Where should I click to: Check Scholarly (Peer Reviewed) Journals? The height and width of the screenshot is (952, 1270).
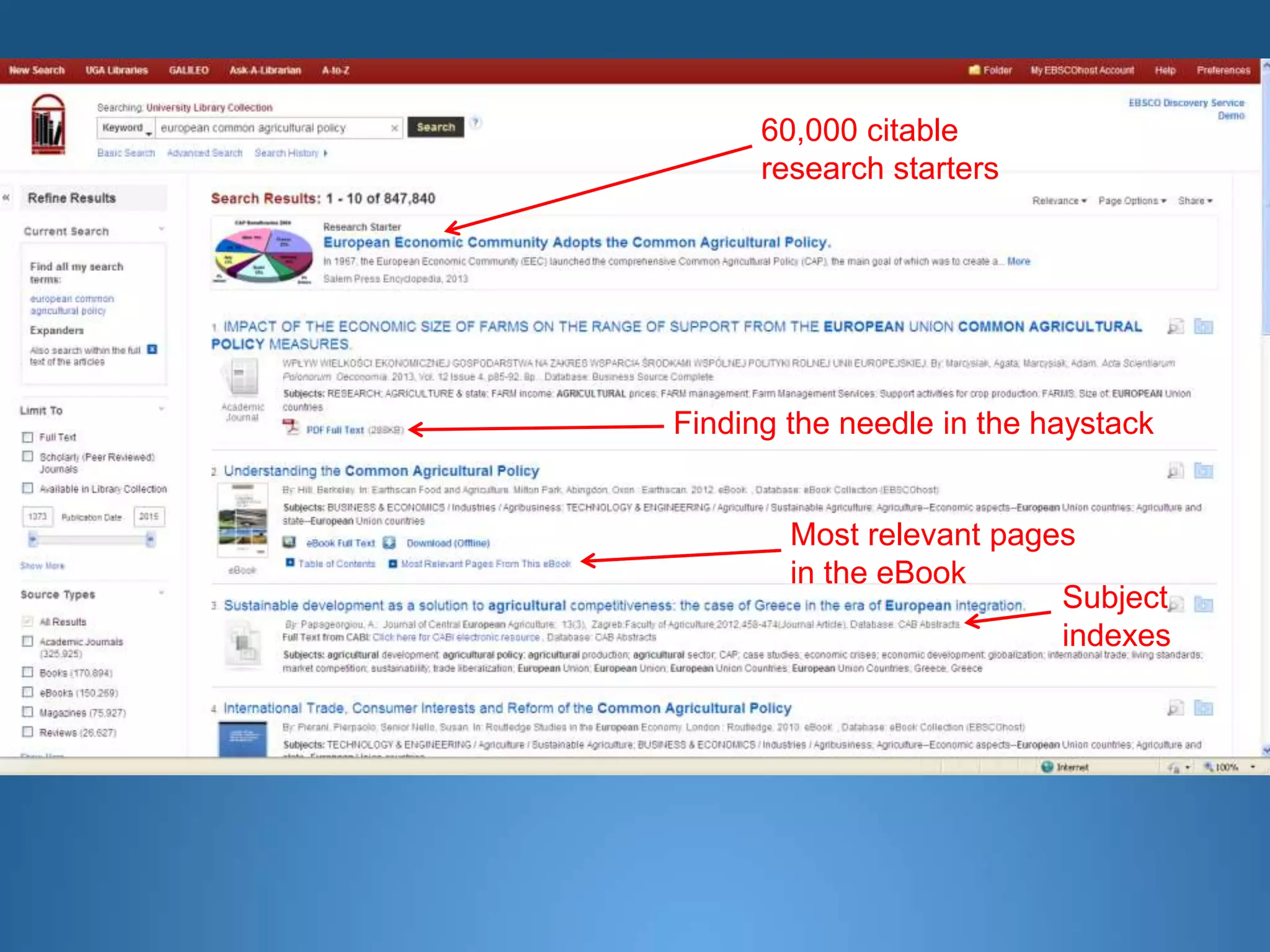coord(27,456)
